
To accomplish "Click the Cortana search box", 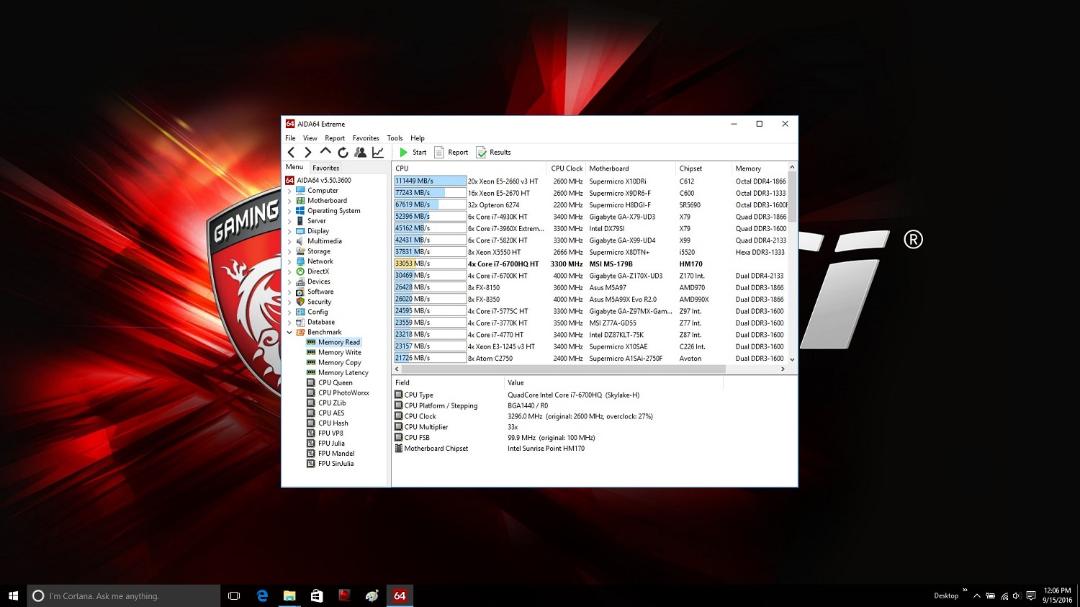I will [124, 595].
